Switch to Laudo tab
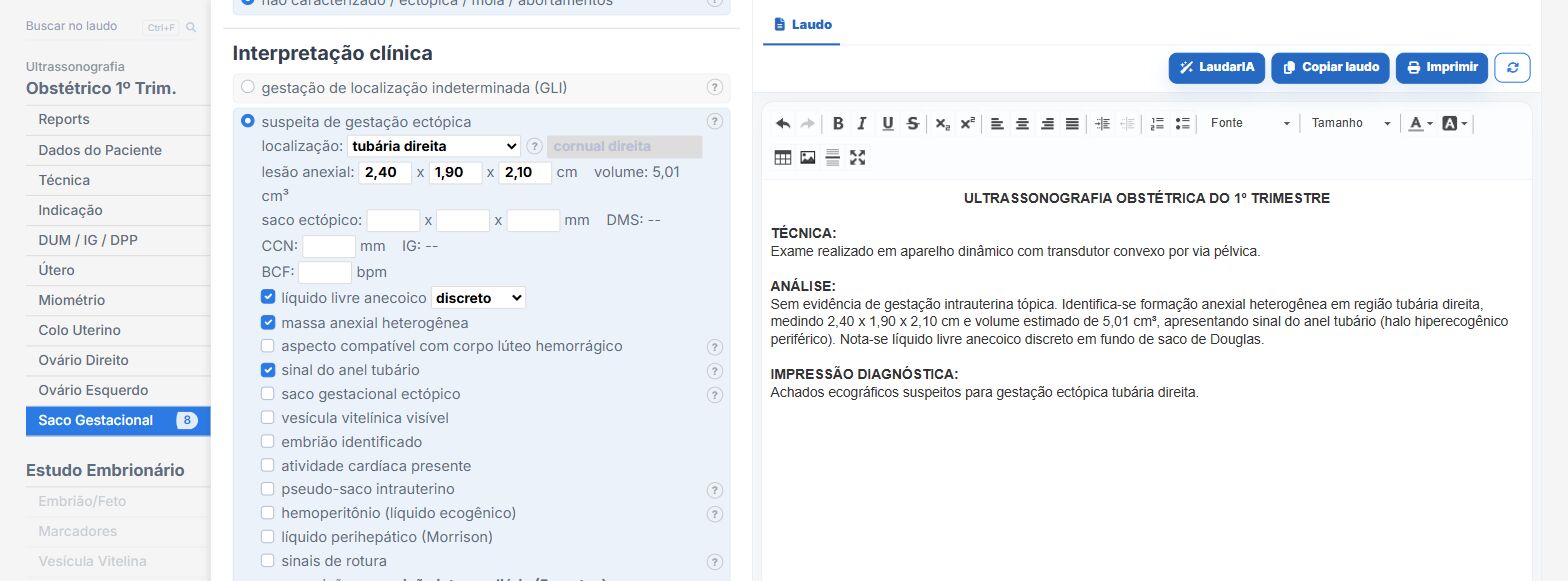 [802, 24]
